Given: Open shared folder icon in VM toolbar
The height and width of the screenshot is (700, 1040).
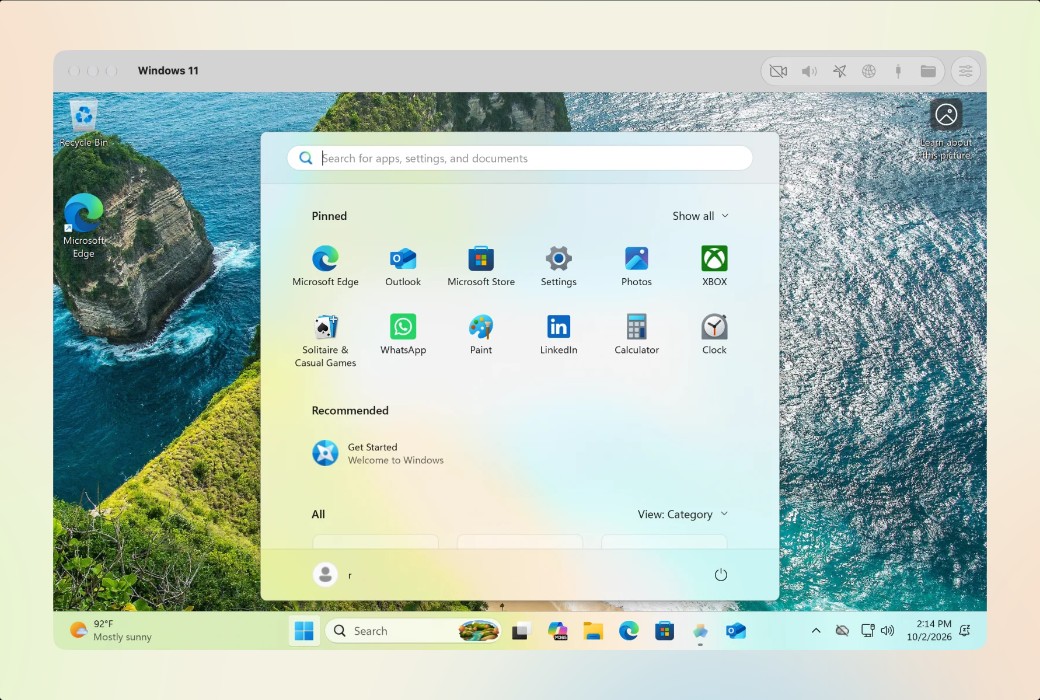Looking at the screenshot, I should 928,71.
